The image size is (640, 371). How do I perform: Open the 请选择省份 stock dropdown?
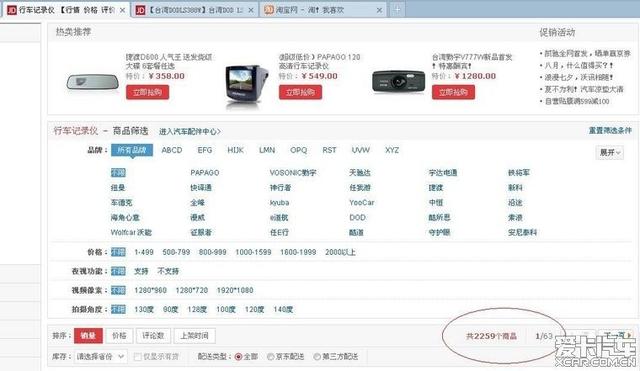pyautogui.click(x=100, y=357)
